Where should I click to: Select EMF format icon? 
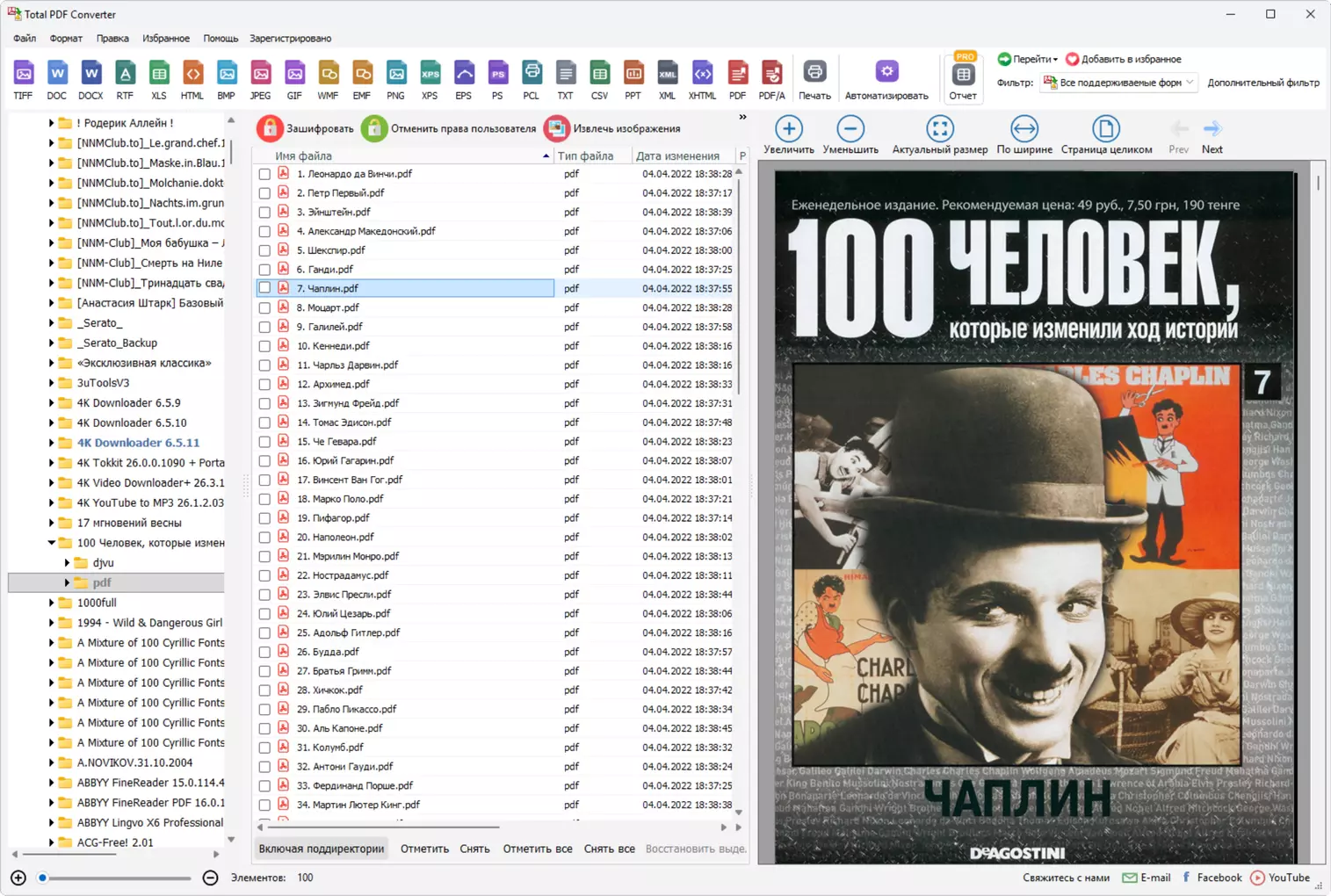point(362,80)
